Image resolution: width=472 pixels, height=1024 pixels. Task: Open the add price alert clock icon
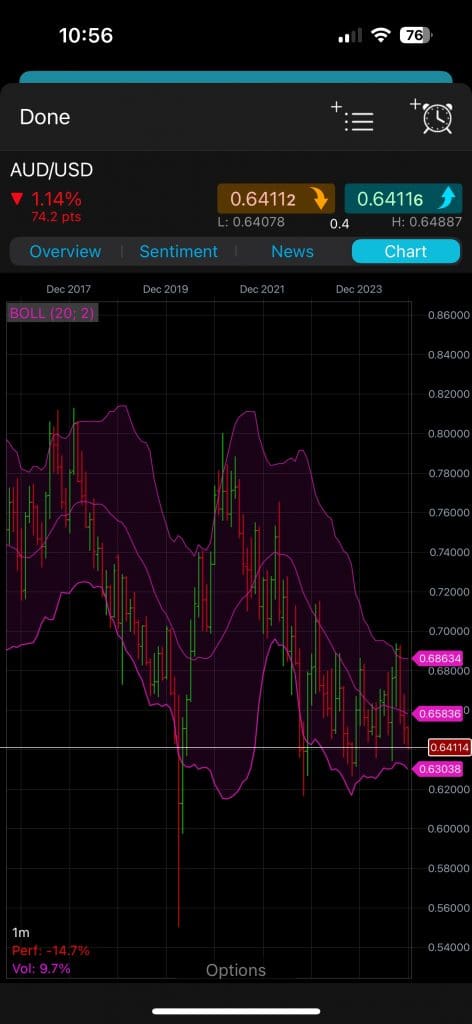click(x=432, y=117)
